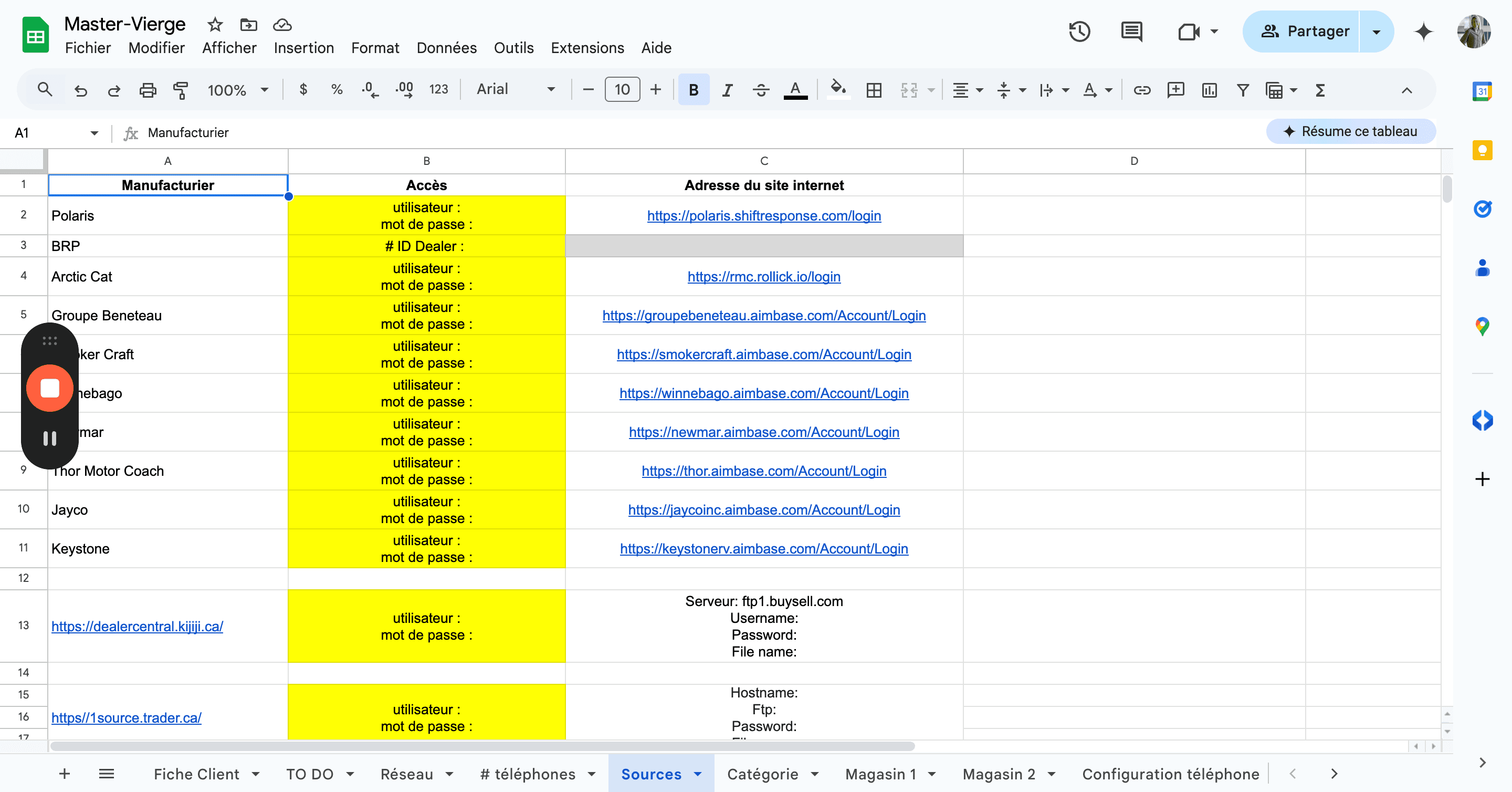
Task: Open the dealercentral.kijiji.ca link
Action: [x=136, y=627]
